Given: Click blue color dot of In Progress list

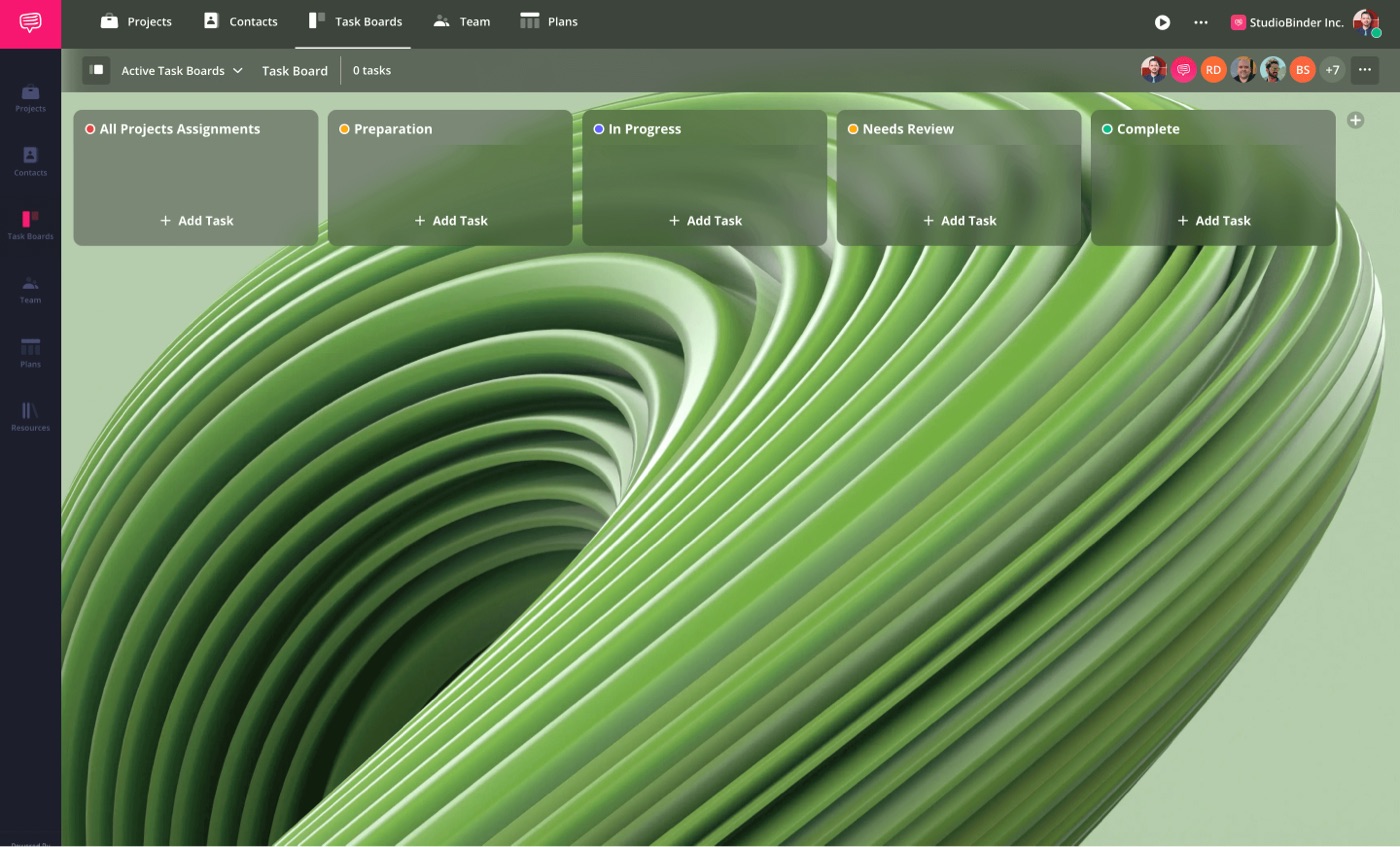Looking at the screenshot, I should click(598, 129).
